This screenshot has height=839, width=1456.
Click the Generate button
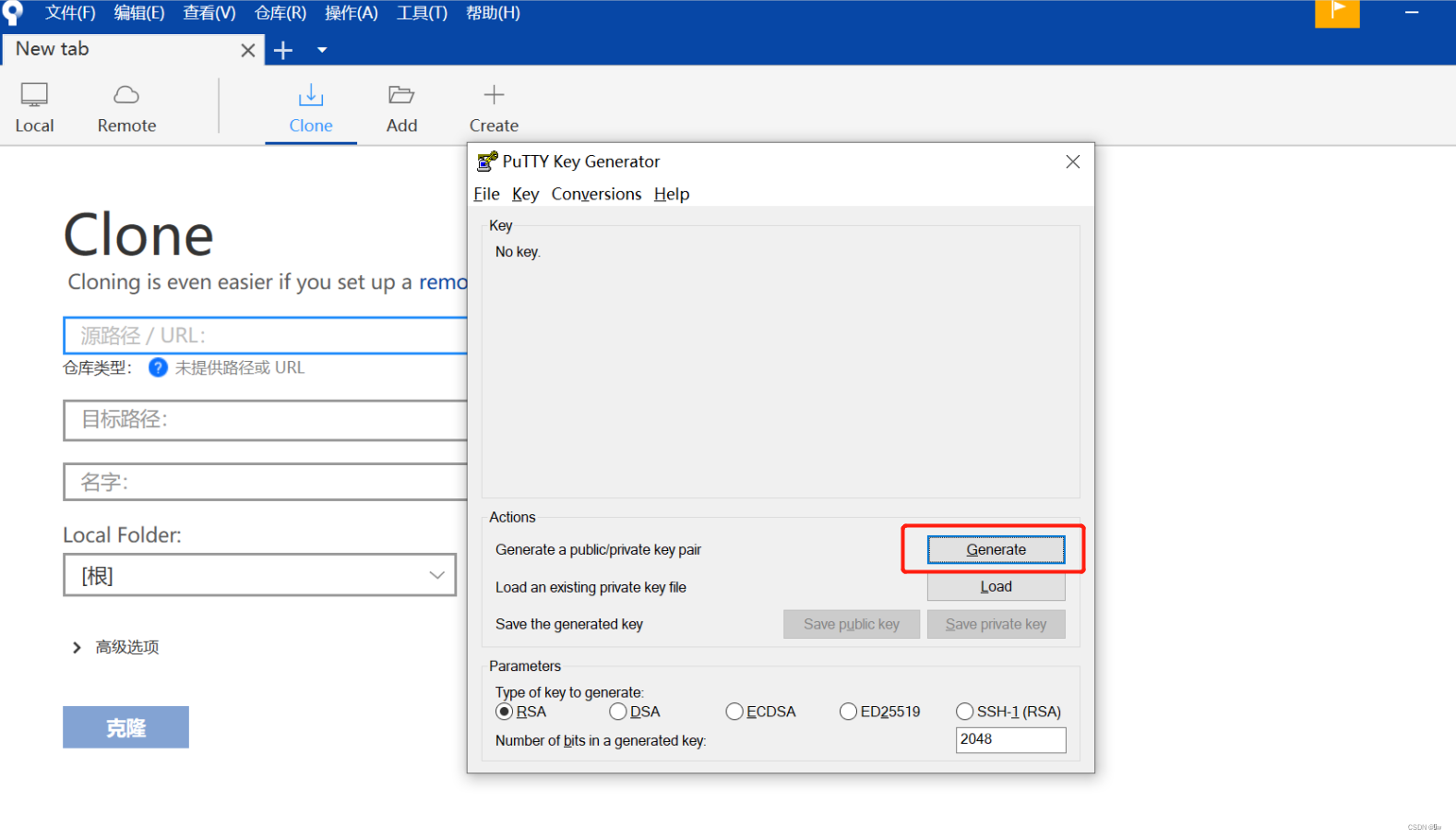(x=996, y=549)
